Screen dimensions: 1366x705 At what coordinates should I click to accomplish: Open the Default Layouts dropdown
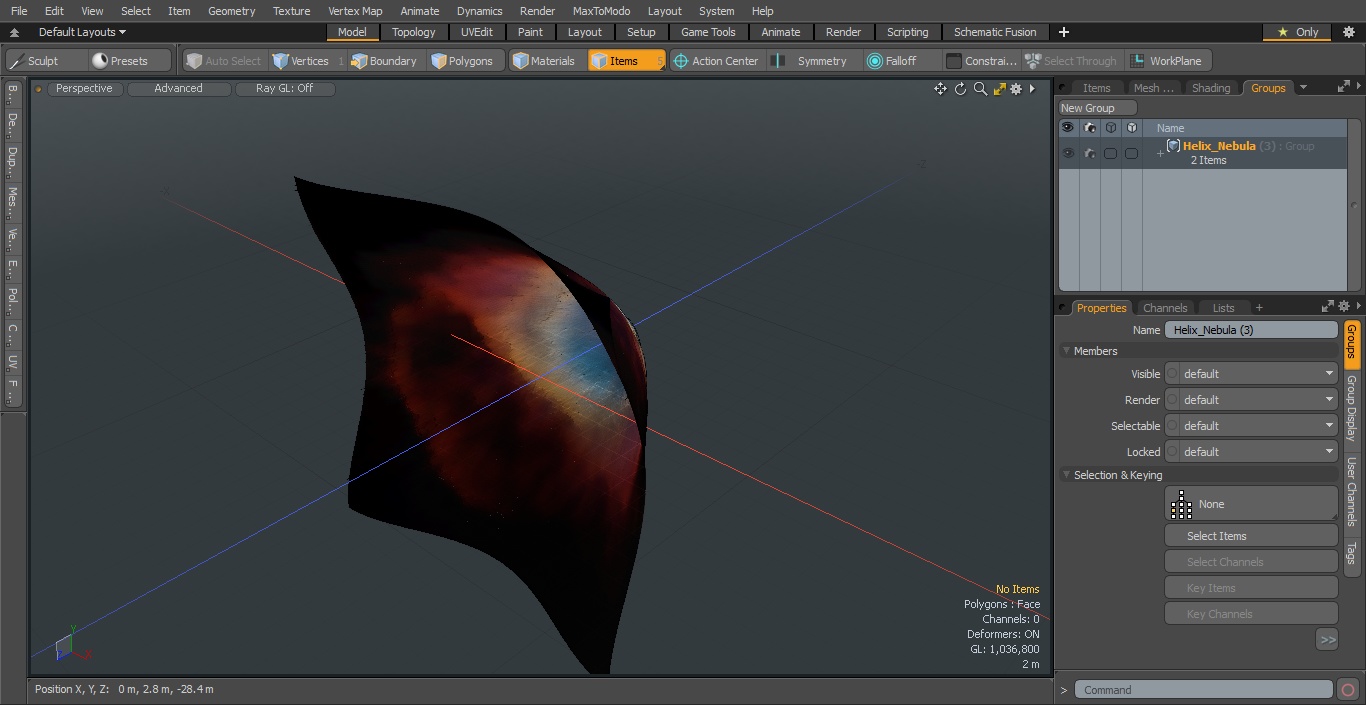tap(82, 32)
